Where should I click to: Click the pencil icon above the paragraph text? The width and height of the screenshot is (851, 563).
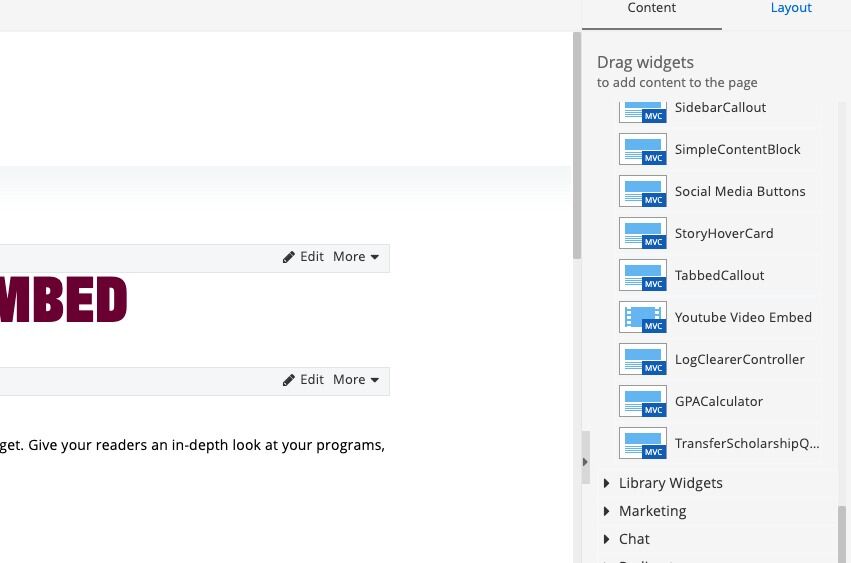click(x=289, y=380)
